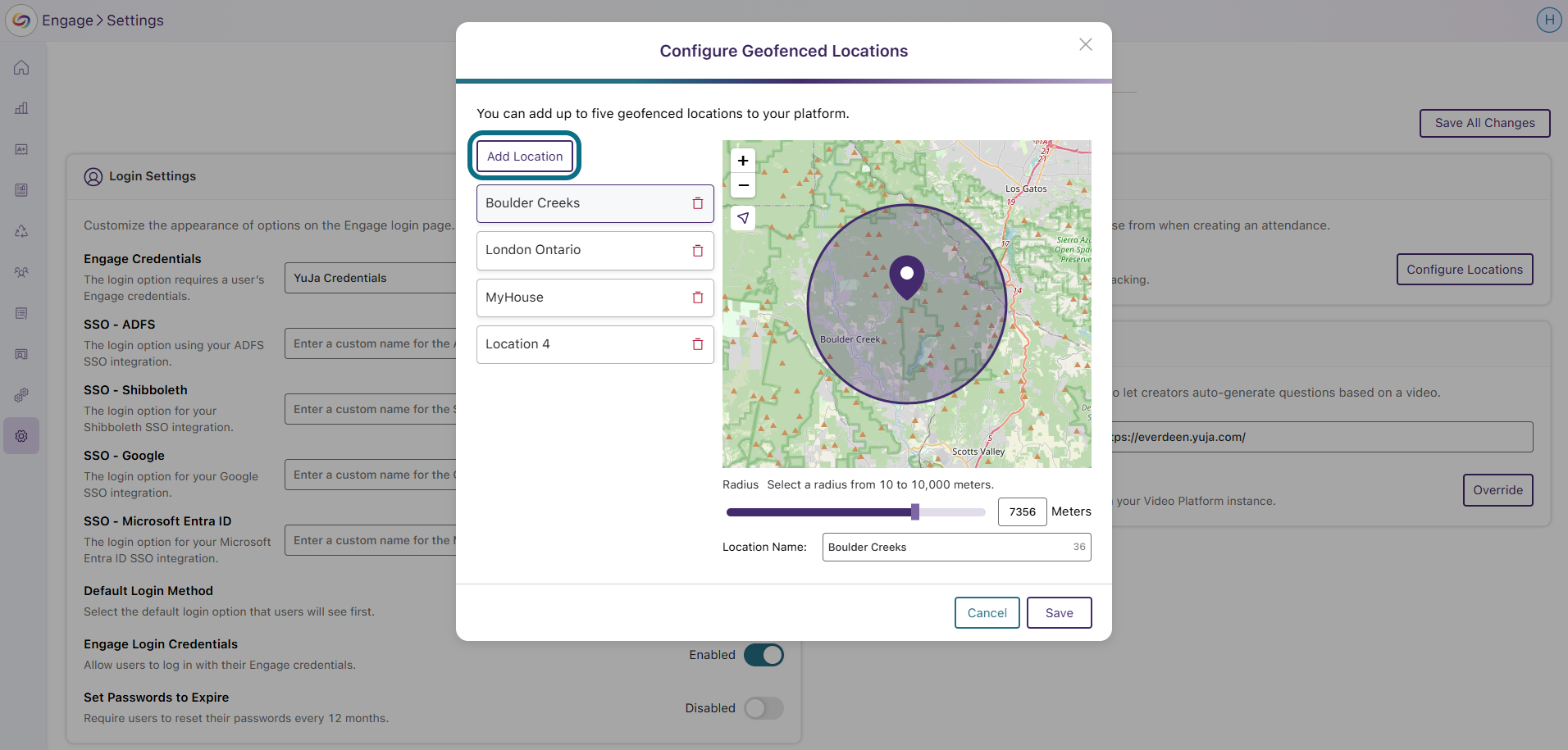Open the Home icon in the sidebar
This screenshot has width=1568, height=750.
click(21, 67)
